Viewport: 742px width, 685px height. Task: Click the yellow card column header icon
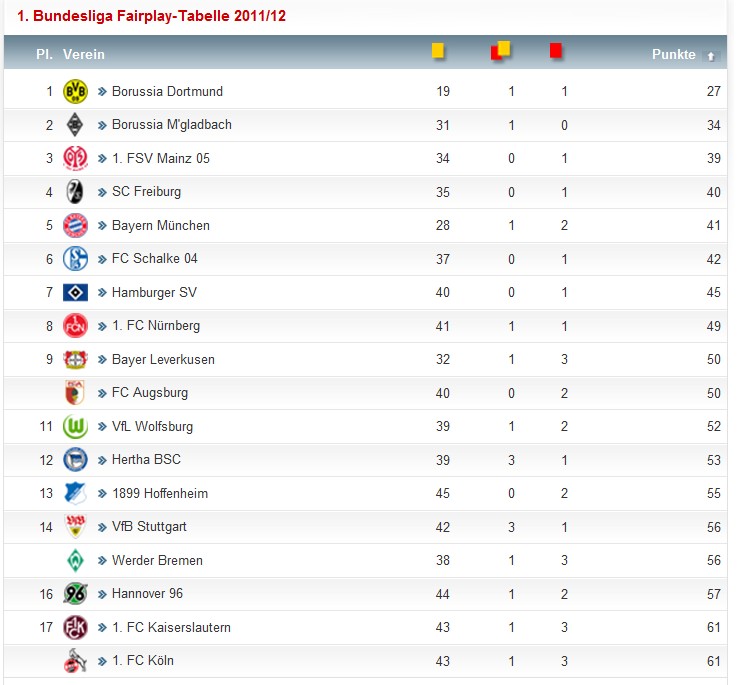[438, 51]
